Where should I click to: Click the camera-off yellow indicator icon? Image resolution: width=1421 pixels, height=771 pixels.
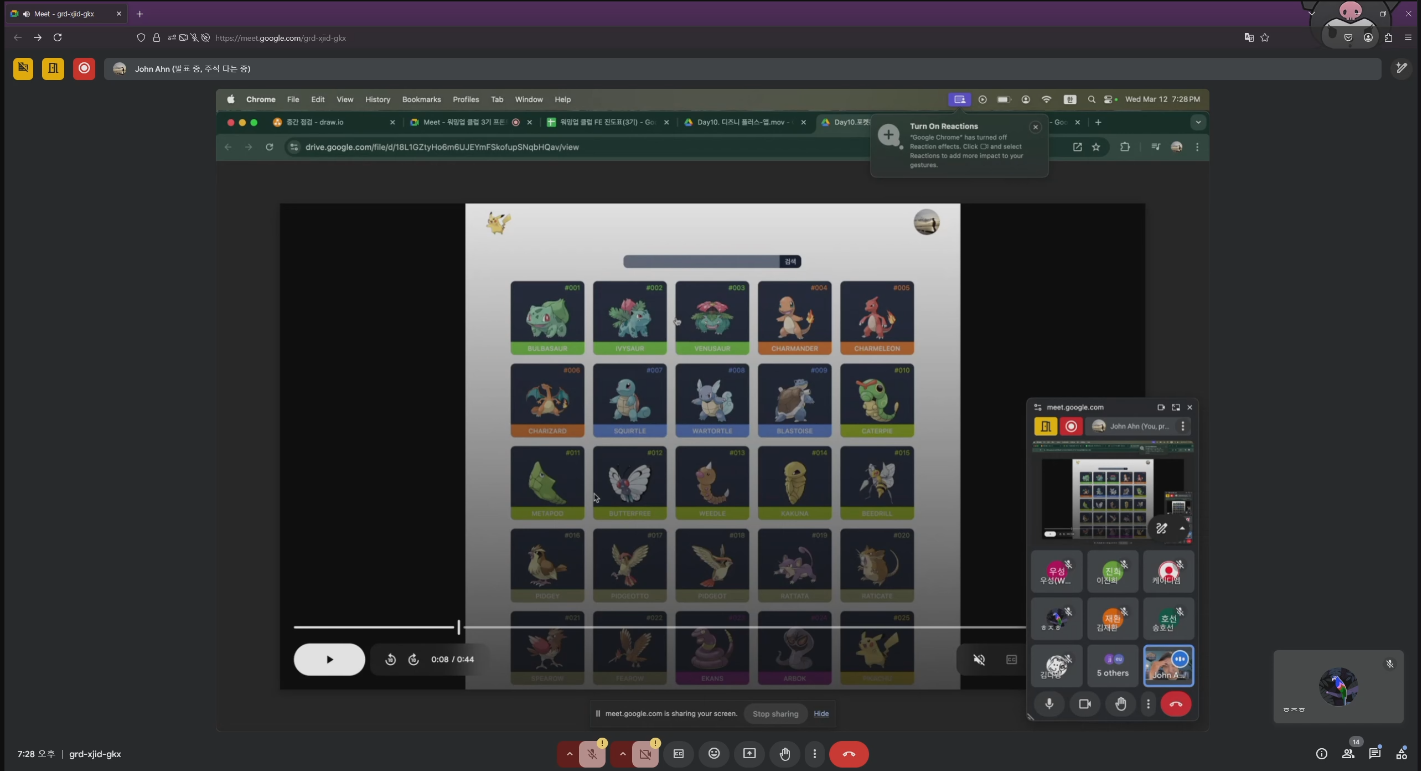point(23,68)
